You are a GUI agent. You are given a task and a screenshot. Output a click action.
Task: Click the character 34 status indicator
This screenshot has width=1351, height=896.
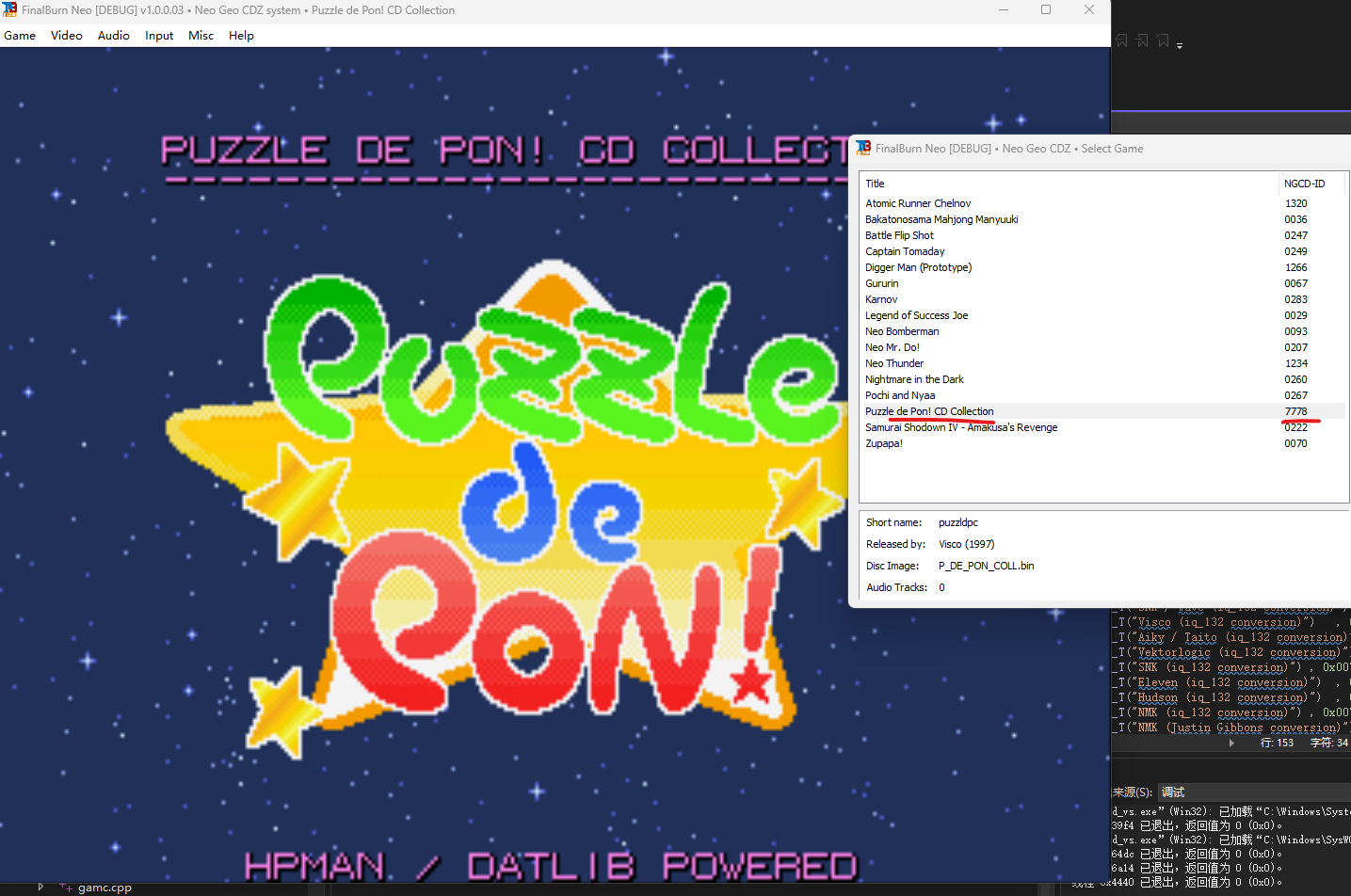pos(1328,743)
